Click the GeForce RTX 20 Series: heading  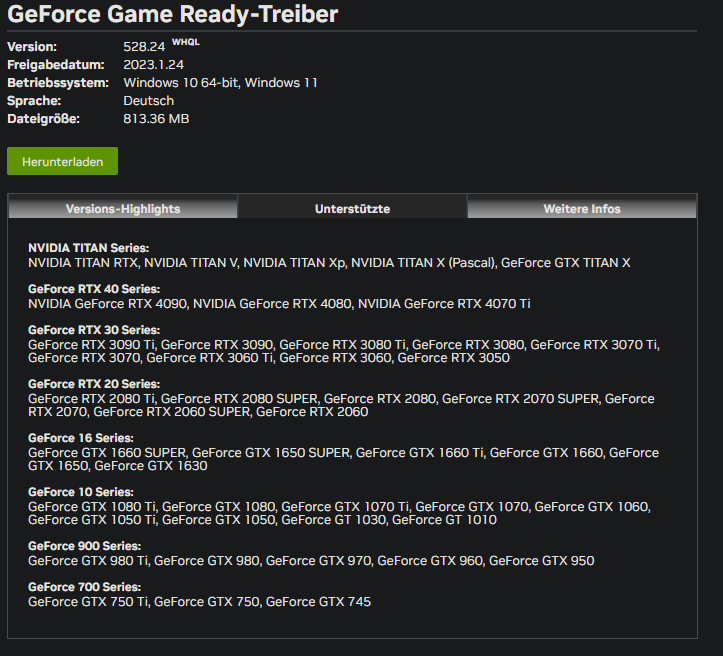[94, 384]
